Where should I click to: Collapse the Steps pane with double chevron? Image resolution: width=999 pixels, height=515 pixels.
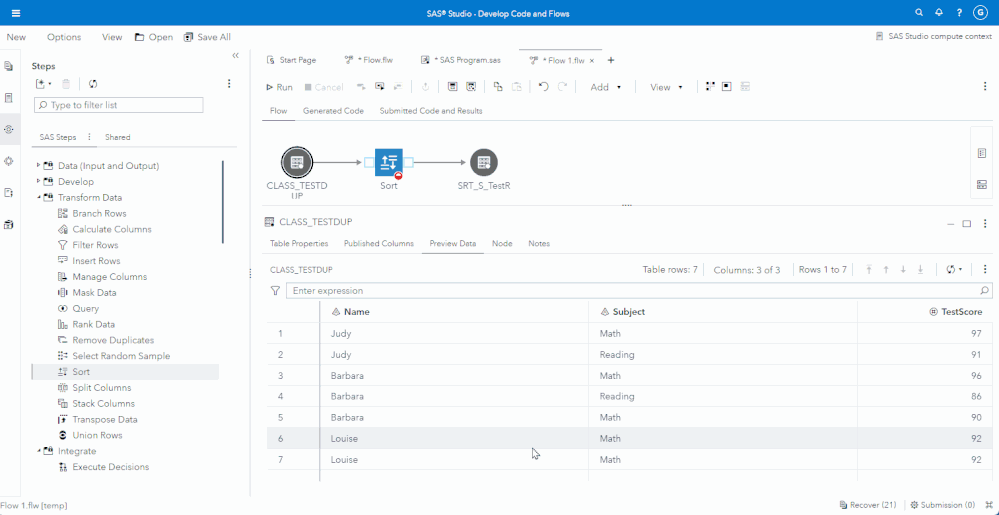[236, 56]
